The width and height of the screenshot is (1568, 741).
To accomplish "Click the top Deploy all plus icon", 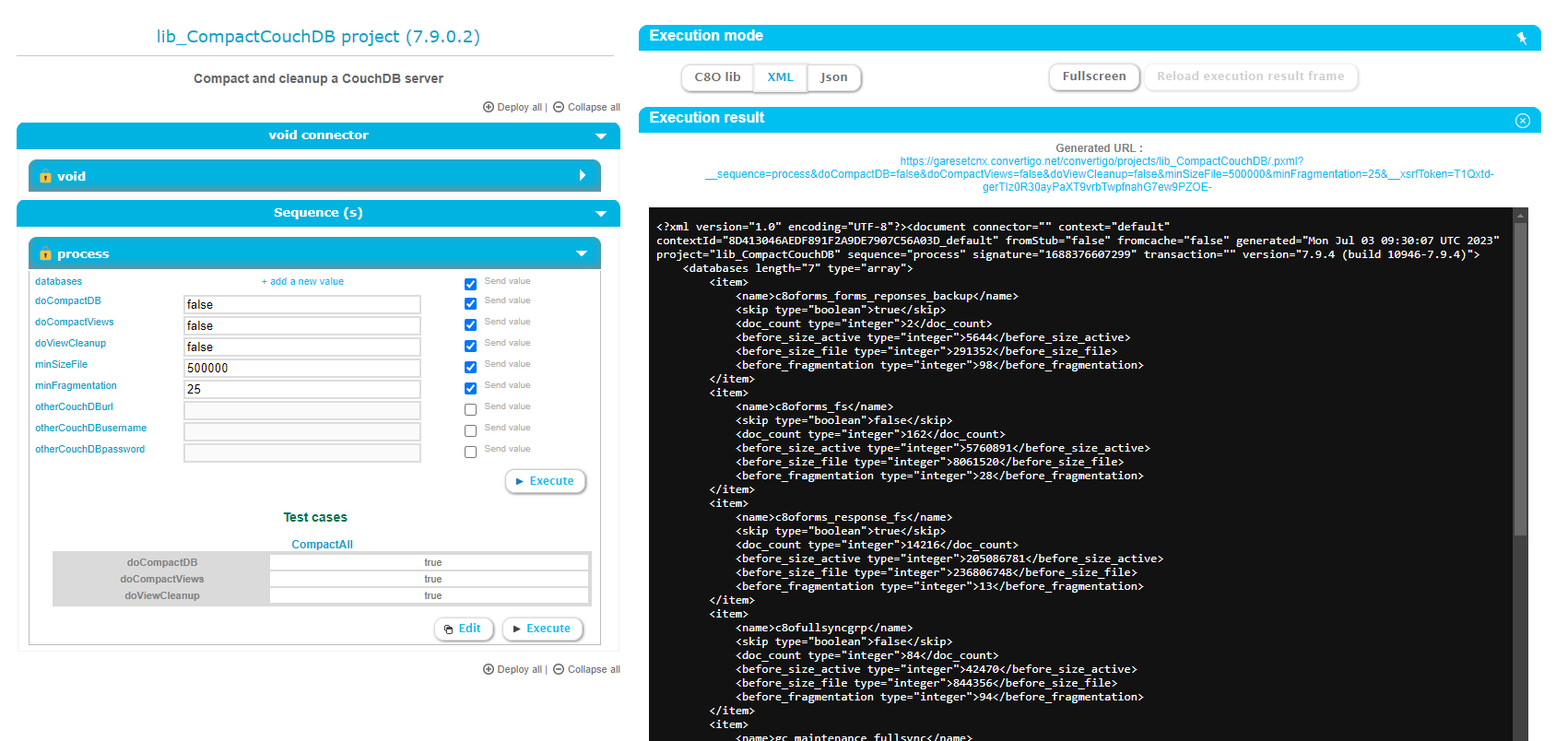I will [489, 107].
